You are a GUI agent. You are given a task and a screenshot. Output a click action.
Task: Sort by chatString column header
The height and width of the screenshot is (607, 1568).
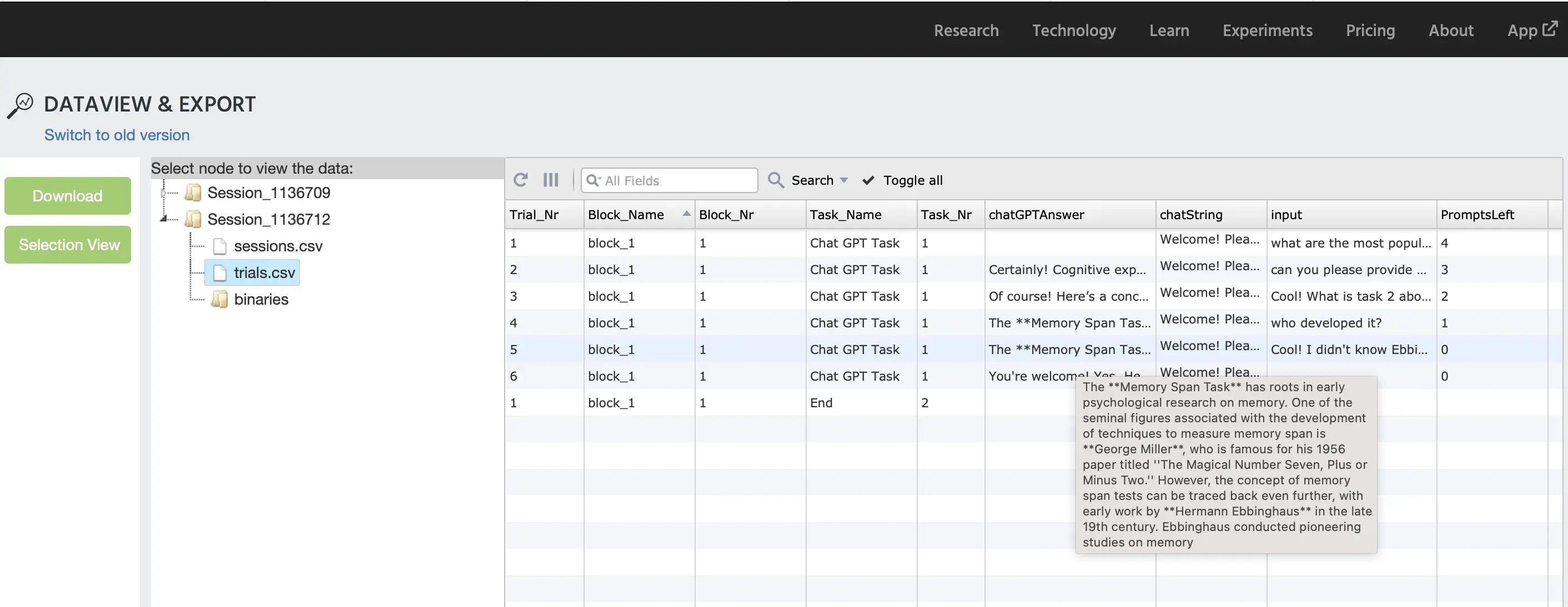coord(1212,215)
